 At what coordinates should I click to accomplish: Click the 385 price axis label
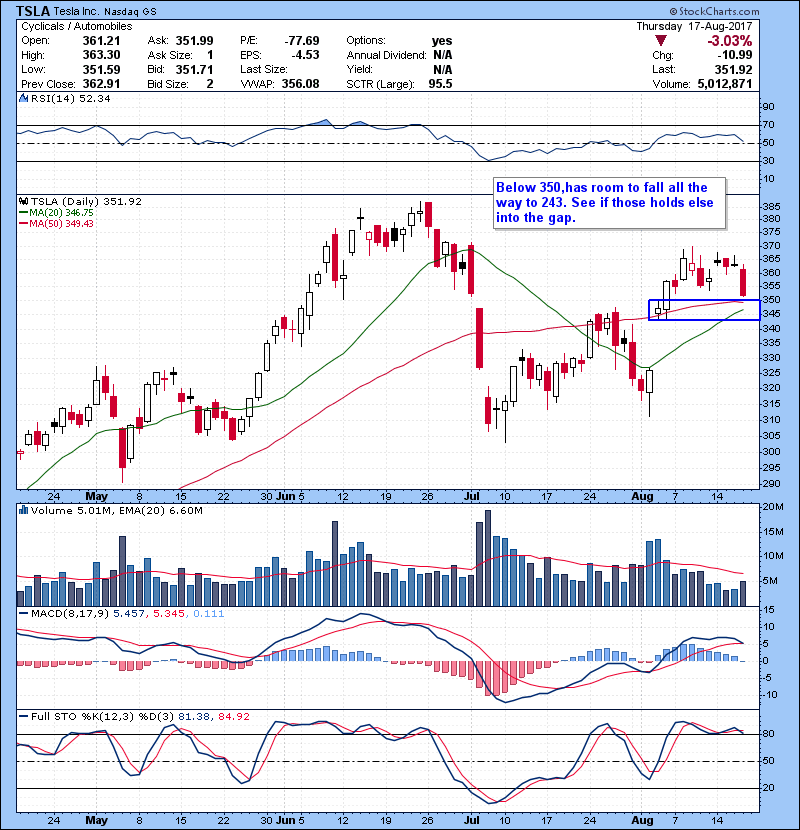pos(771,206)
